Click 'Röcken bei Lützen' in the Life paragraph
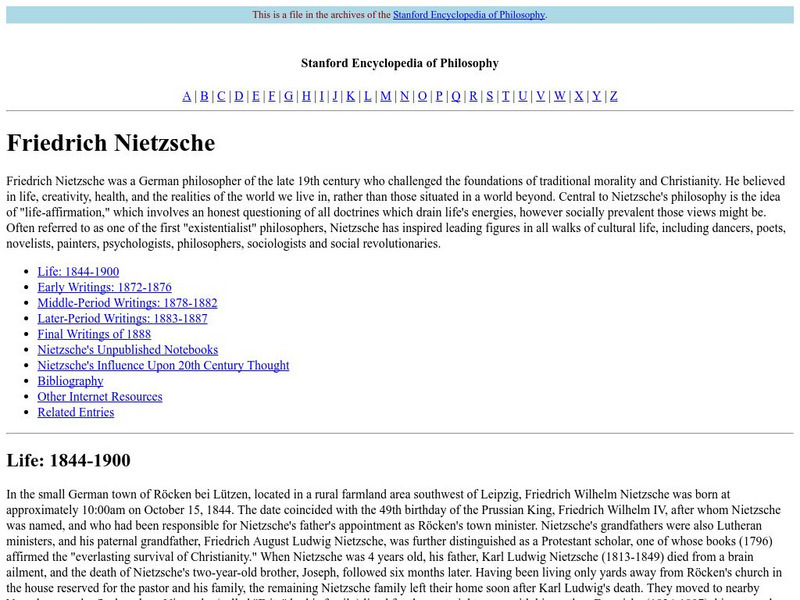The image size is (800, 600). pyautogui.click(x=202, y=494)
